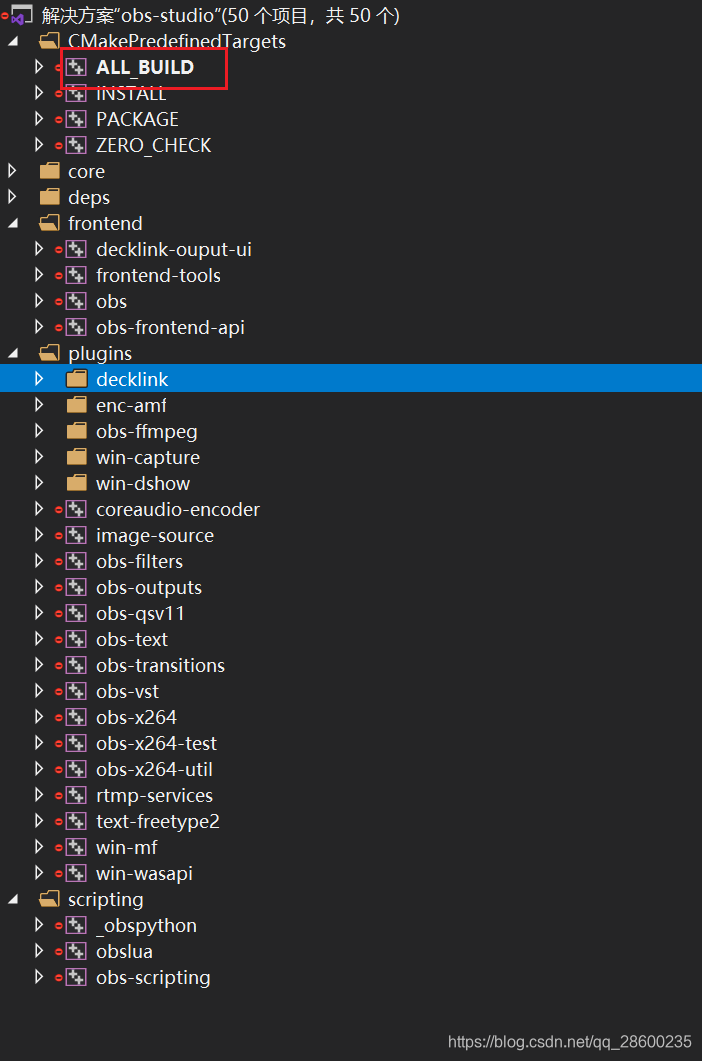Select the obs-frontend-api project label
This screenshot has width=702, height=1061.
coord(170,328)
